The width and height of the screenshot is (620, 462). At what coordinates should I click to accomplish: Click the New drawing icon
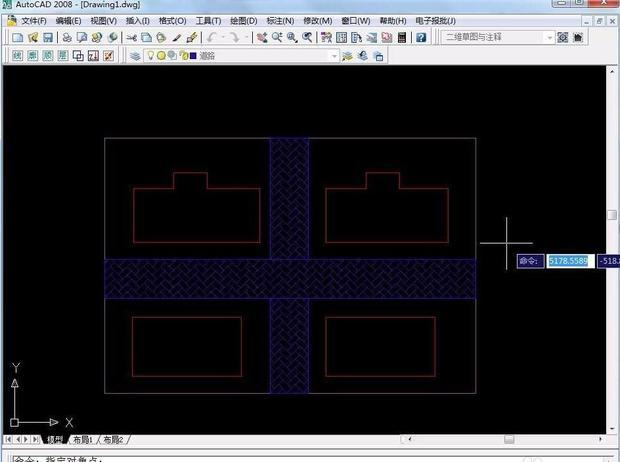click(x=17, y=37)
